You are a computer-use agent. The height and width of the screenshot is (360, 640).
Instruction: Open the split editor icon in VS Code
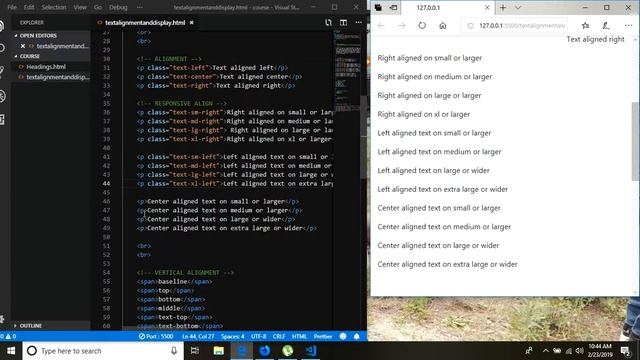pyautogui.click(x=343, y=22)
